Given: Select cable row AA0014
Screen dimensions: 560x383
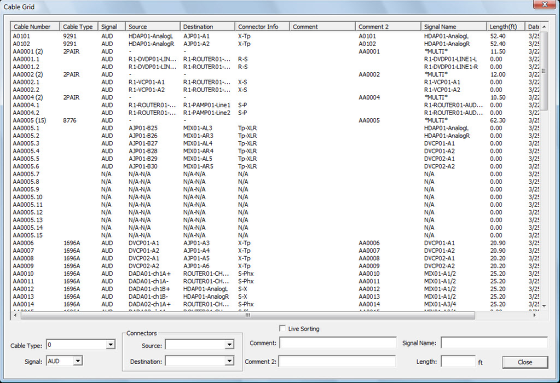Looking at the screenshot, I should [274, 304].
